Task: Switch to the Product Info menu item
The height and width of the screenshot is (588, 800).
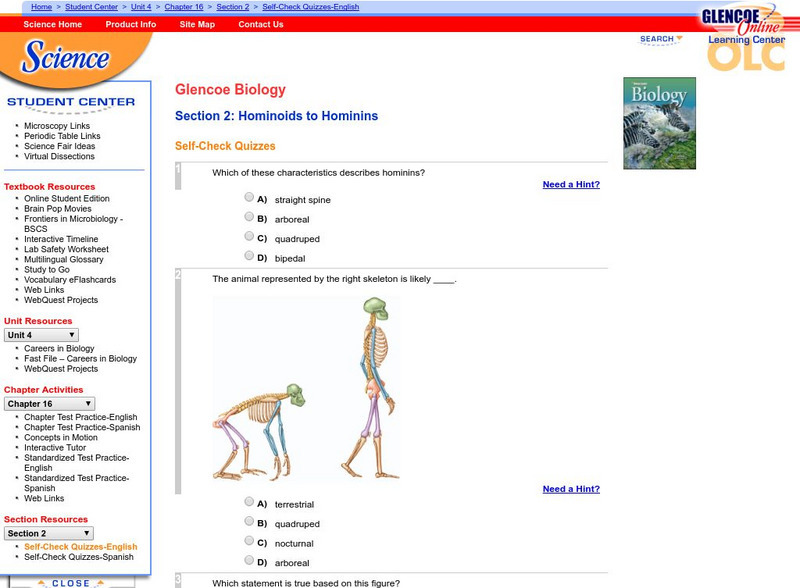Action: pyautogui.click(x=130, y=24)
